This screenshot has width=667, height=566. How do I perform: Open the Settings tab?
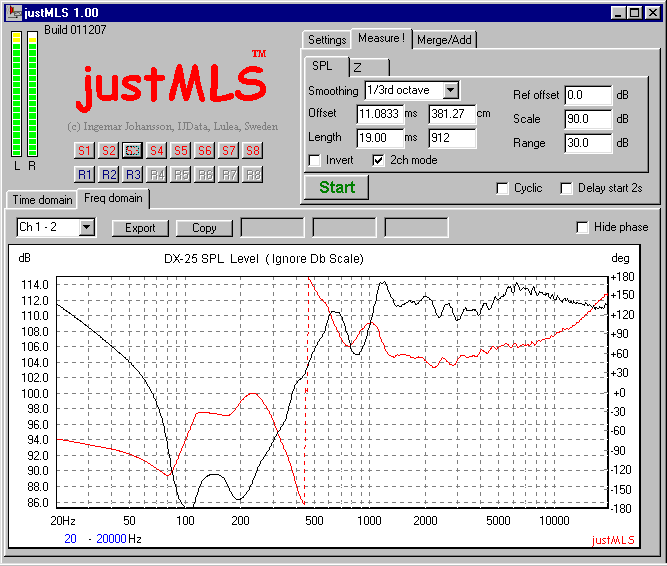click(327, 40)
